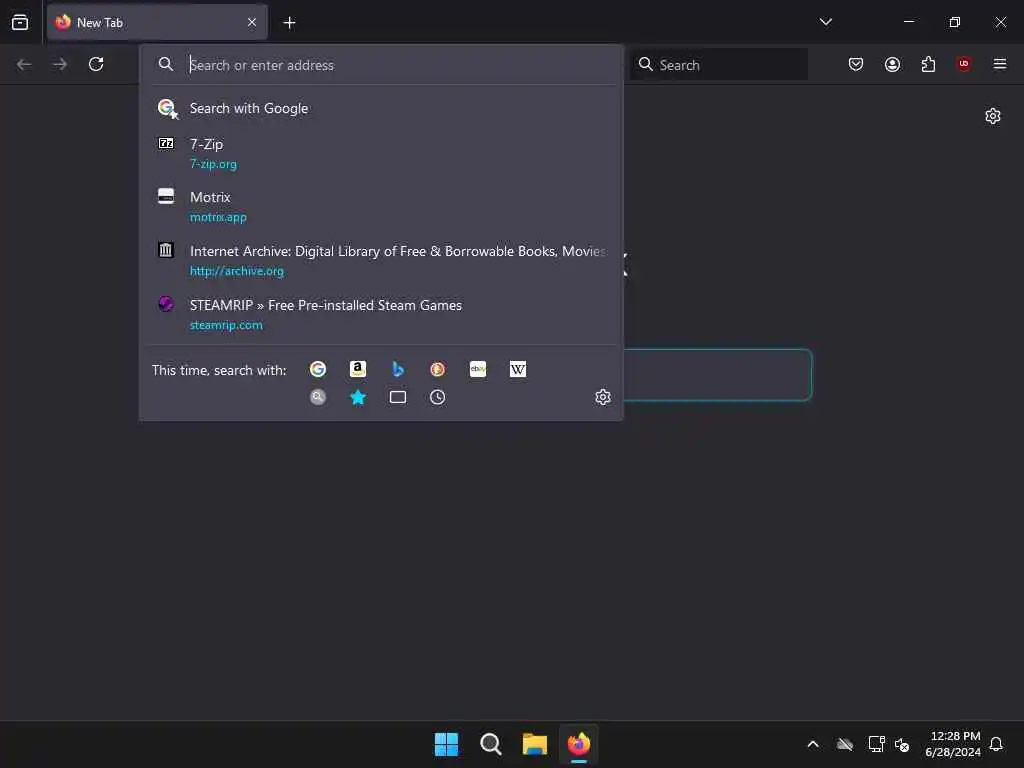Search this time with Amazon icon
The image size is (1024, 768).
click(x=358, y=370)
